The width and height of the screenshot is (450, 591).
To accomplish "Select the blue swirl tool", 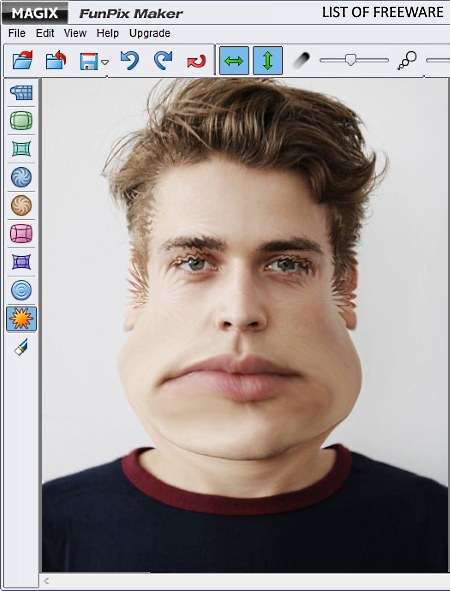I will point(21,177).
